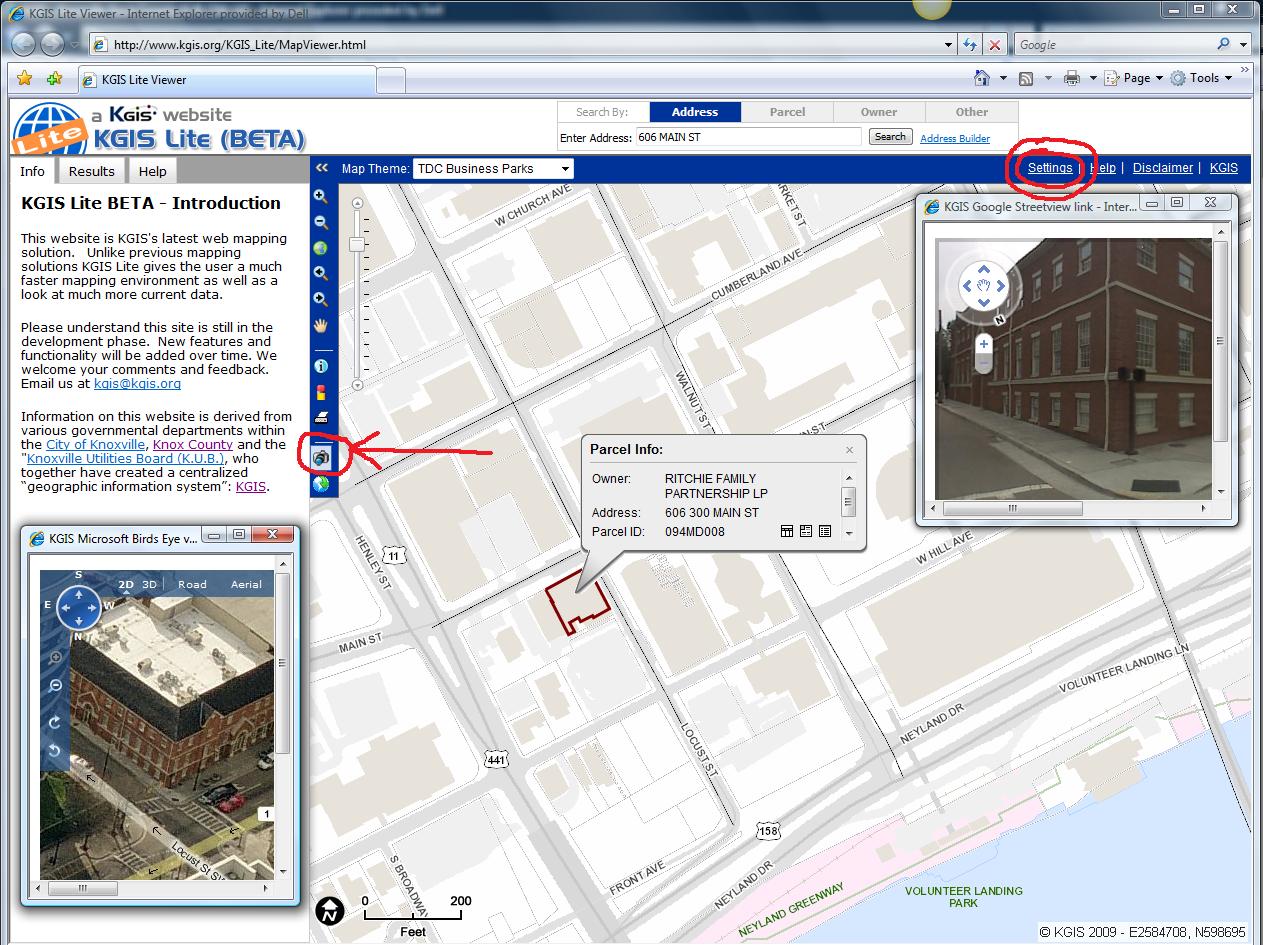
Task: Zoom in with Streetview plus button
Action: click(984, 344)
